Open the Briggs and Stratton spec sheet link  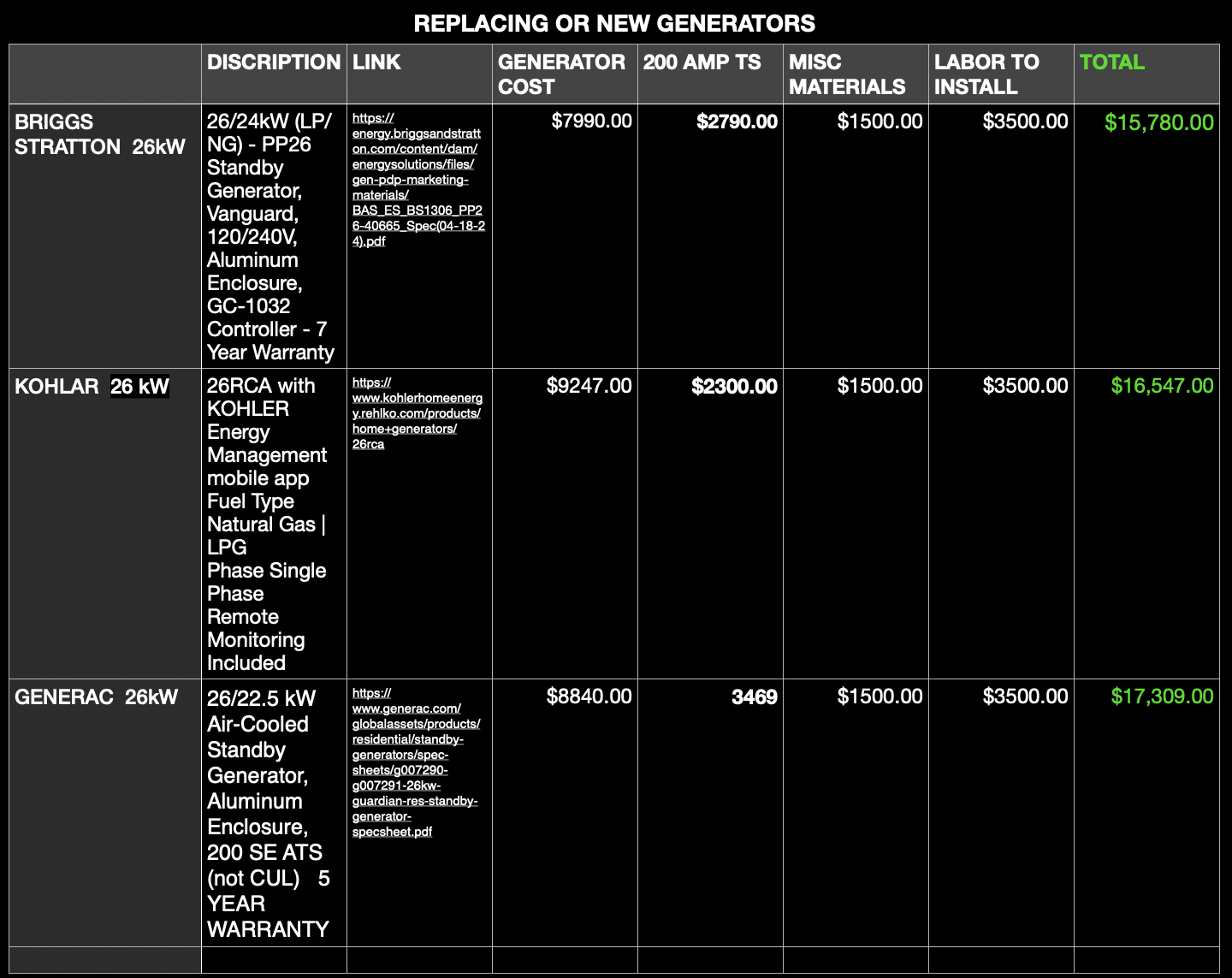coord(418,180)
